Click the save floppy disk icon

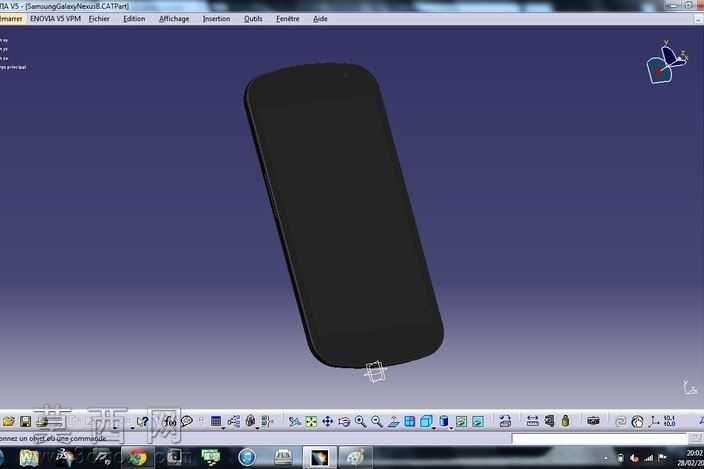(x=25, y=421)
